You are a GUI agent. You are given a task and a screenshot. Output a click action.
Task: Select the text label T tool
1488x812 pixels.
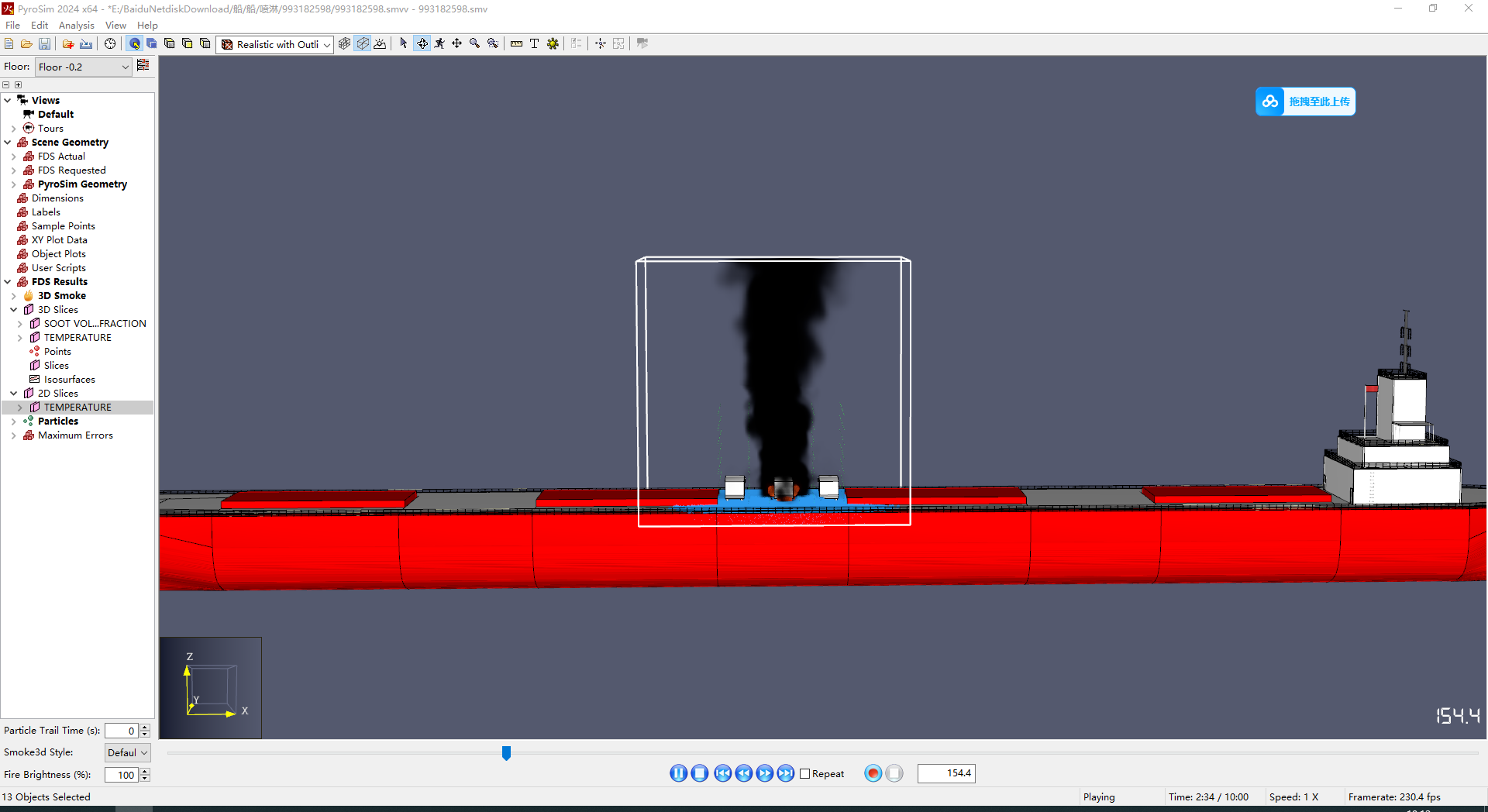coord(534,44)
